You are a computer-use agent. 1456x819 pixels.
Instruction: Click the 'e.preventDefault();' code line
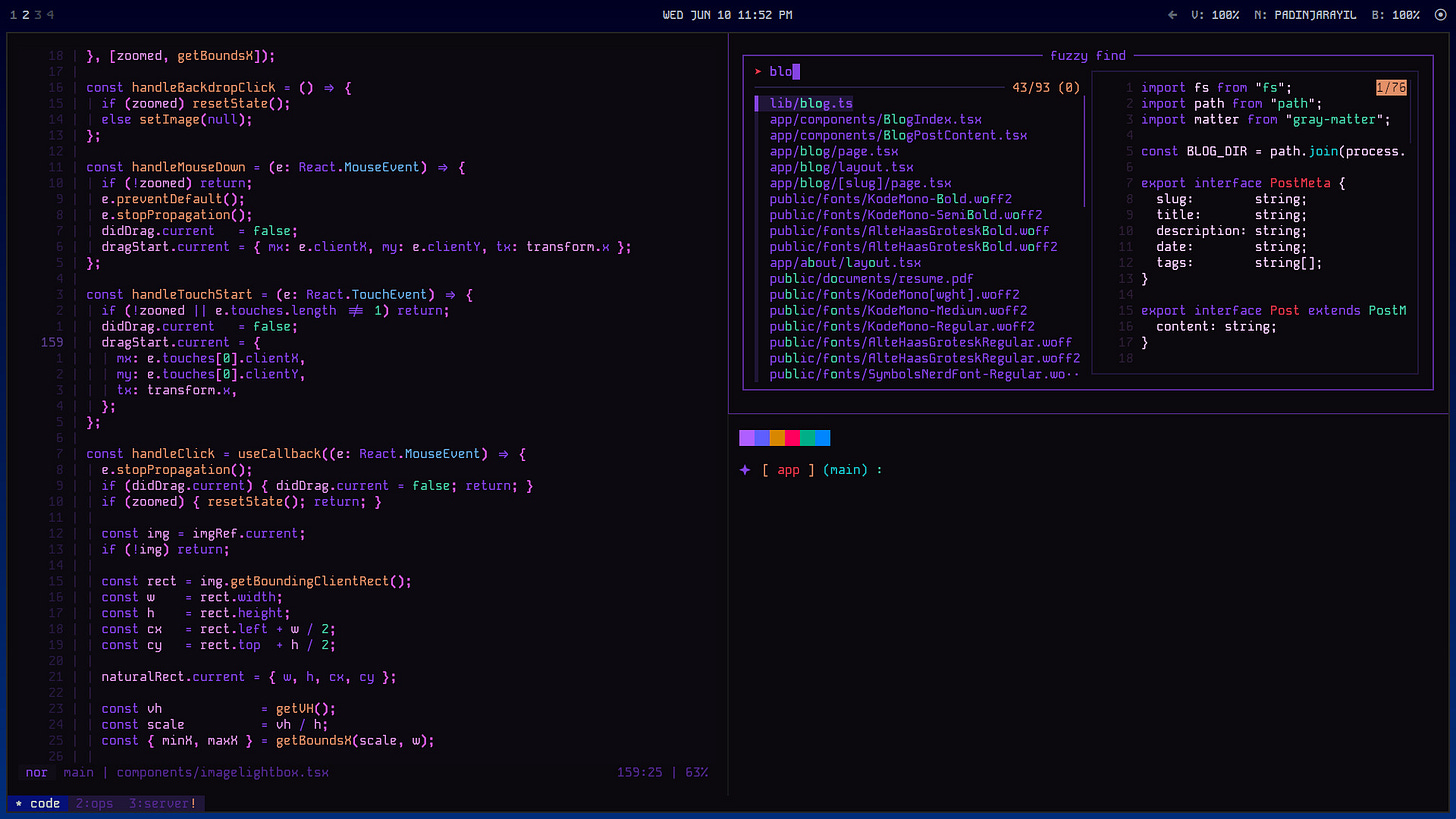point(172,199)
